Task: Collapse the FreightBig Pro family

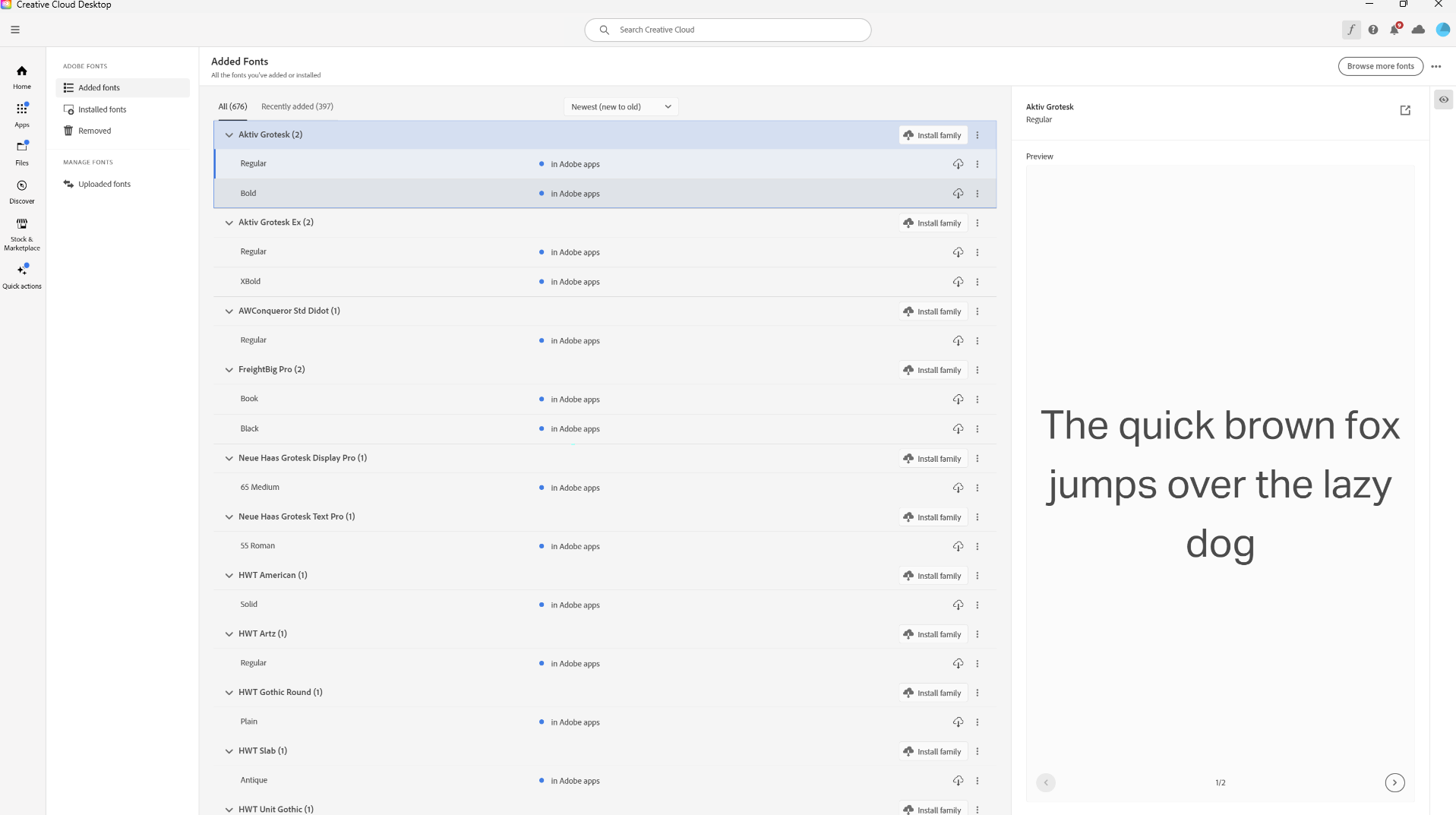Action: [x=229, y=370]
